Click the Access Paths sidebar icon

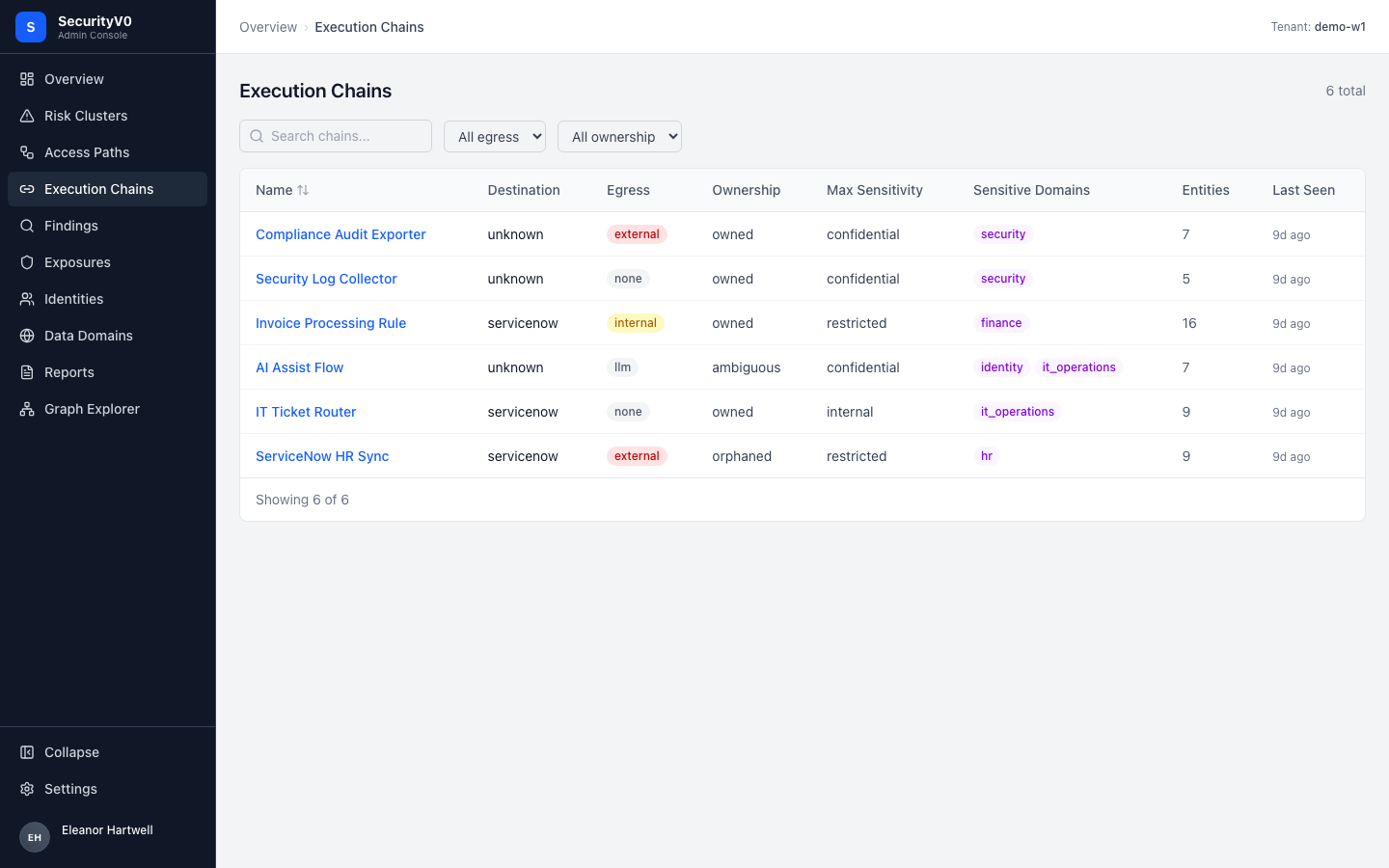(x=27, y=152)
